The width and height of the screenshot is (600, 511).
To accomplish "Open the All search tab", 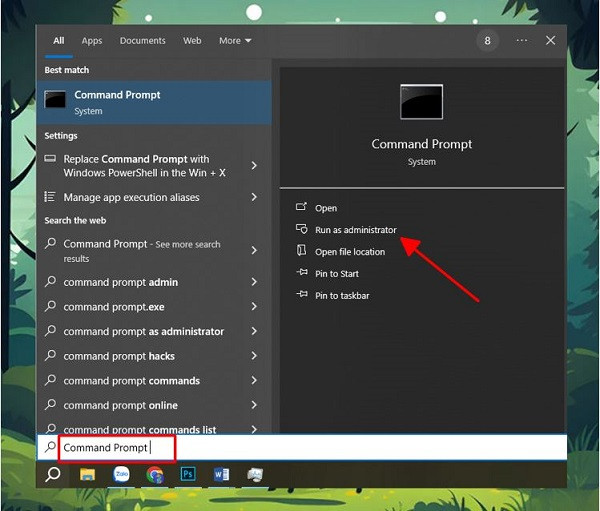I will (x=59, y=41).
